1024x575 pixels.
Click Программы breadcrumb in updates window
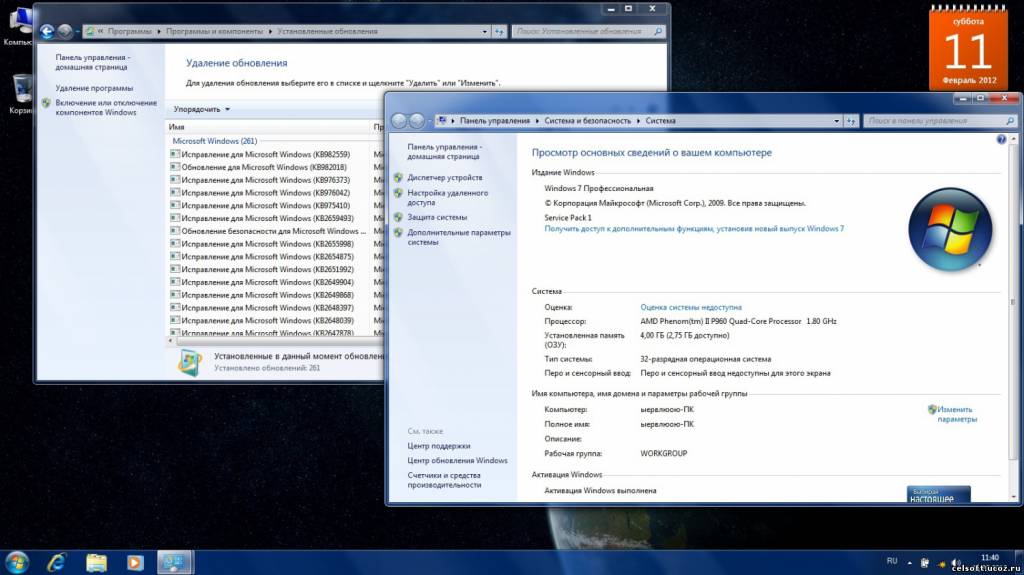129,31
